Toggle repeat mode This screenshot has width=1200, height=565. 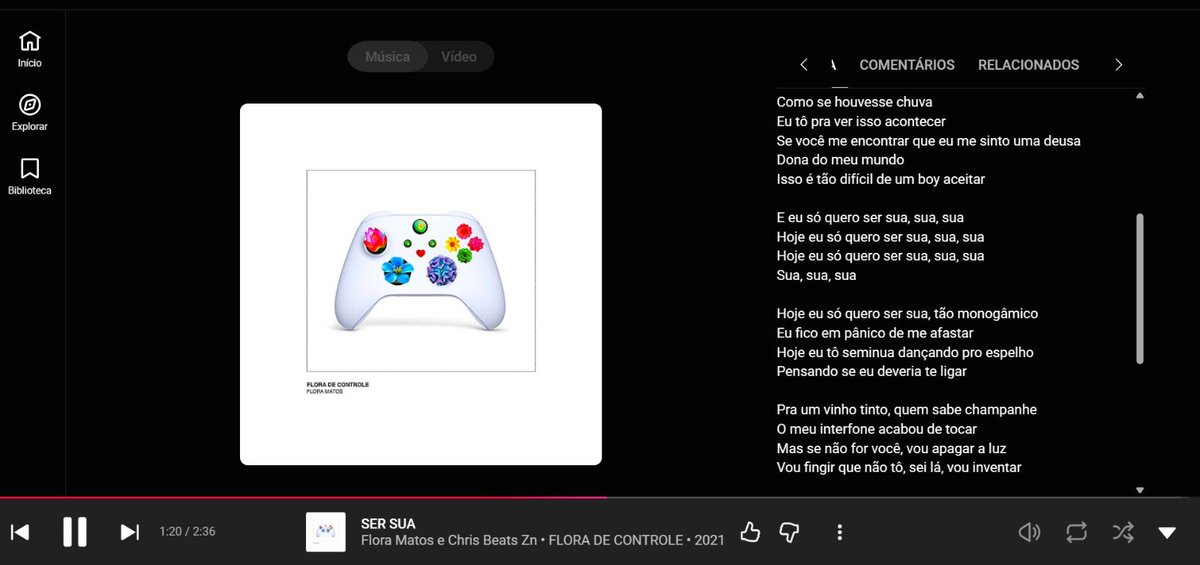[x=1076, y=532]
